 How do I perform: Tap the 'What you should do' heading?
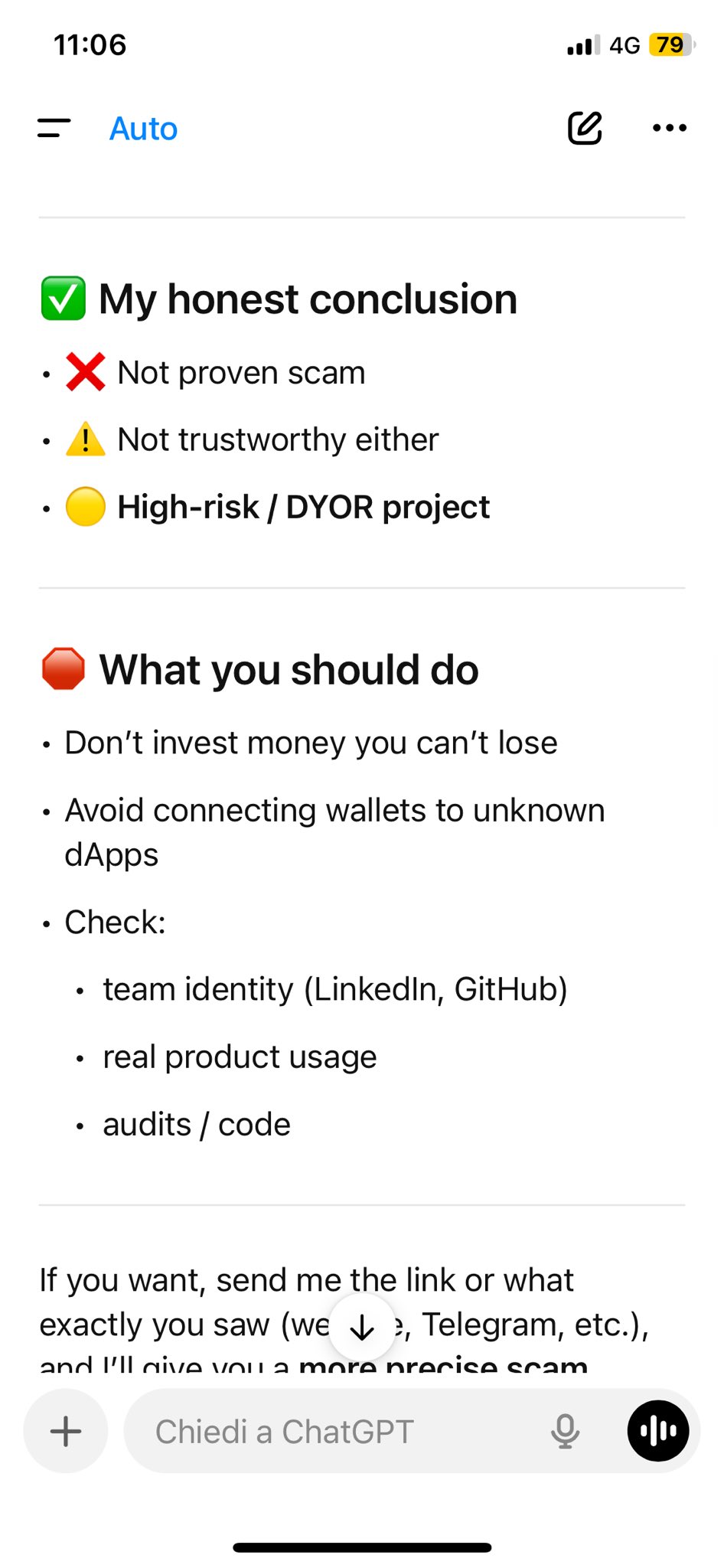click(x=289, y=669)
